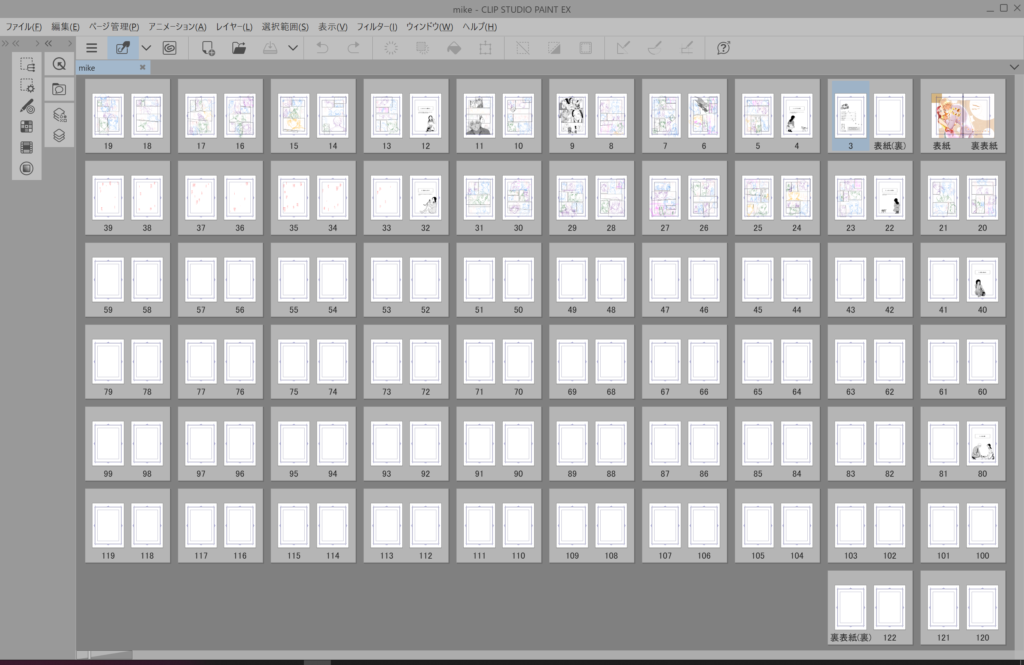Viewport: 1024px width, 665px height.
Task: Select page 80 thumbnail
Action: (981, 441)
